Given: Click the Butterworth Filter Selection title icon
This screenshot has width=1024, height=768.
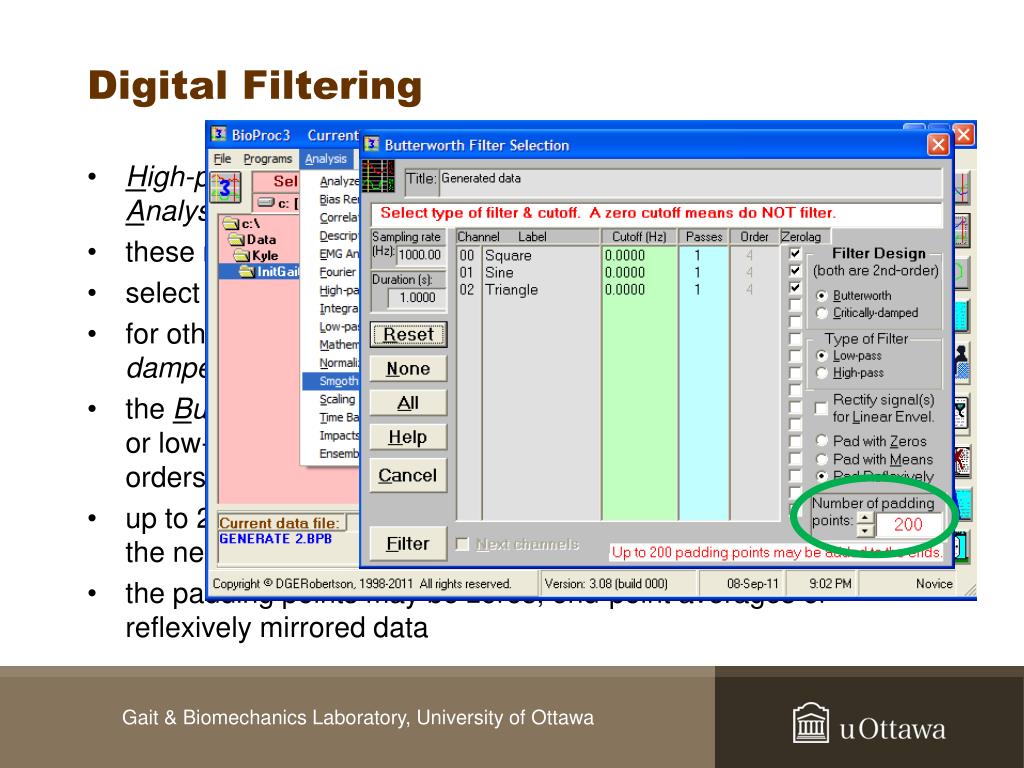Looking at the screenshot, I should click(x=372, y=144).
